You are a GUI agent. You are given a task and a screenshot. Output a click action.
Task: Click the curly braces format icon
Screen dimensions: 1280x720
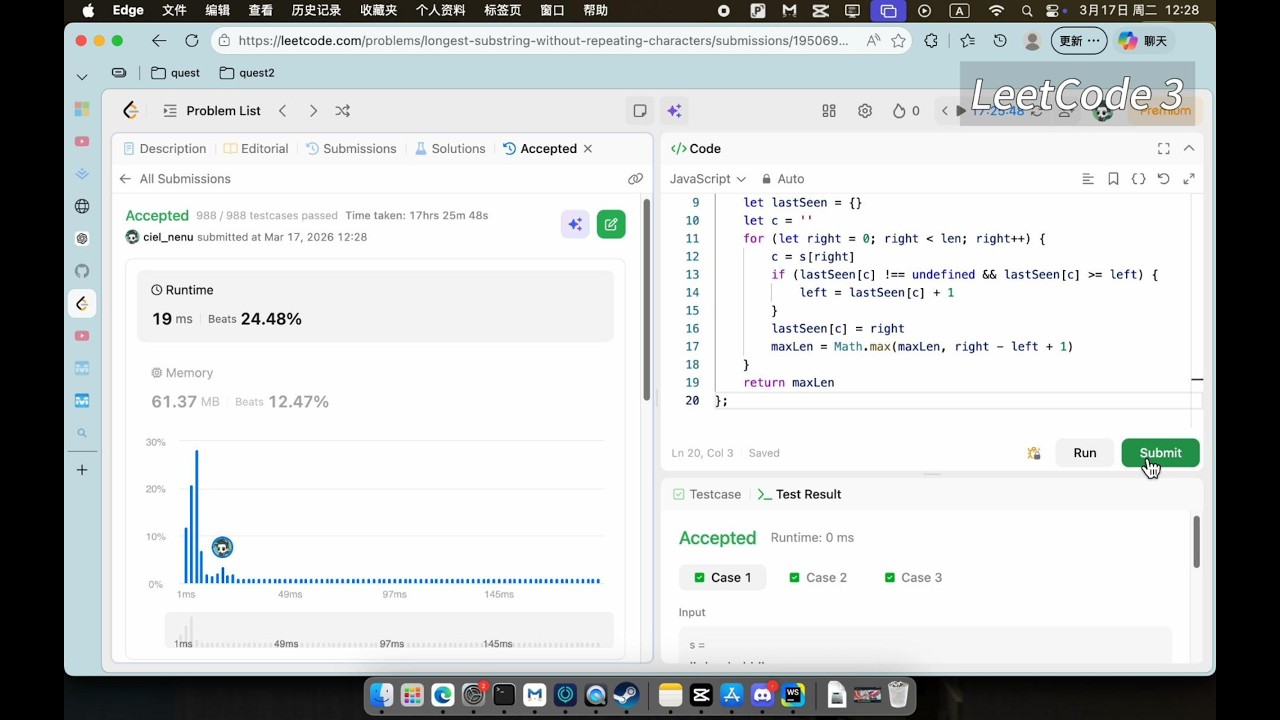1138,179
